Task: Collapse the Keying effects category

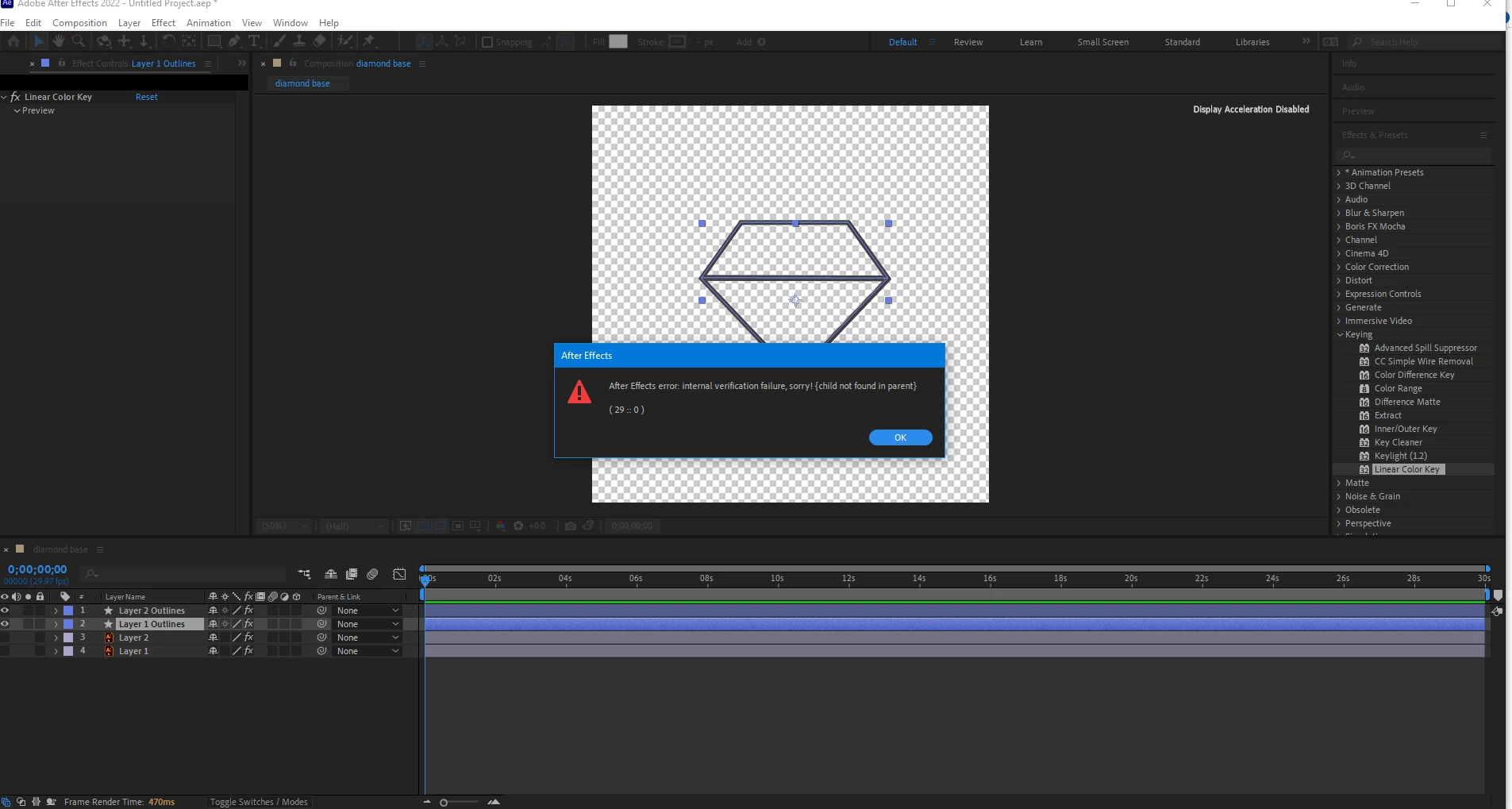Action: tap(1340, 335)
